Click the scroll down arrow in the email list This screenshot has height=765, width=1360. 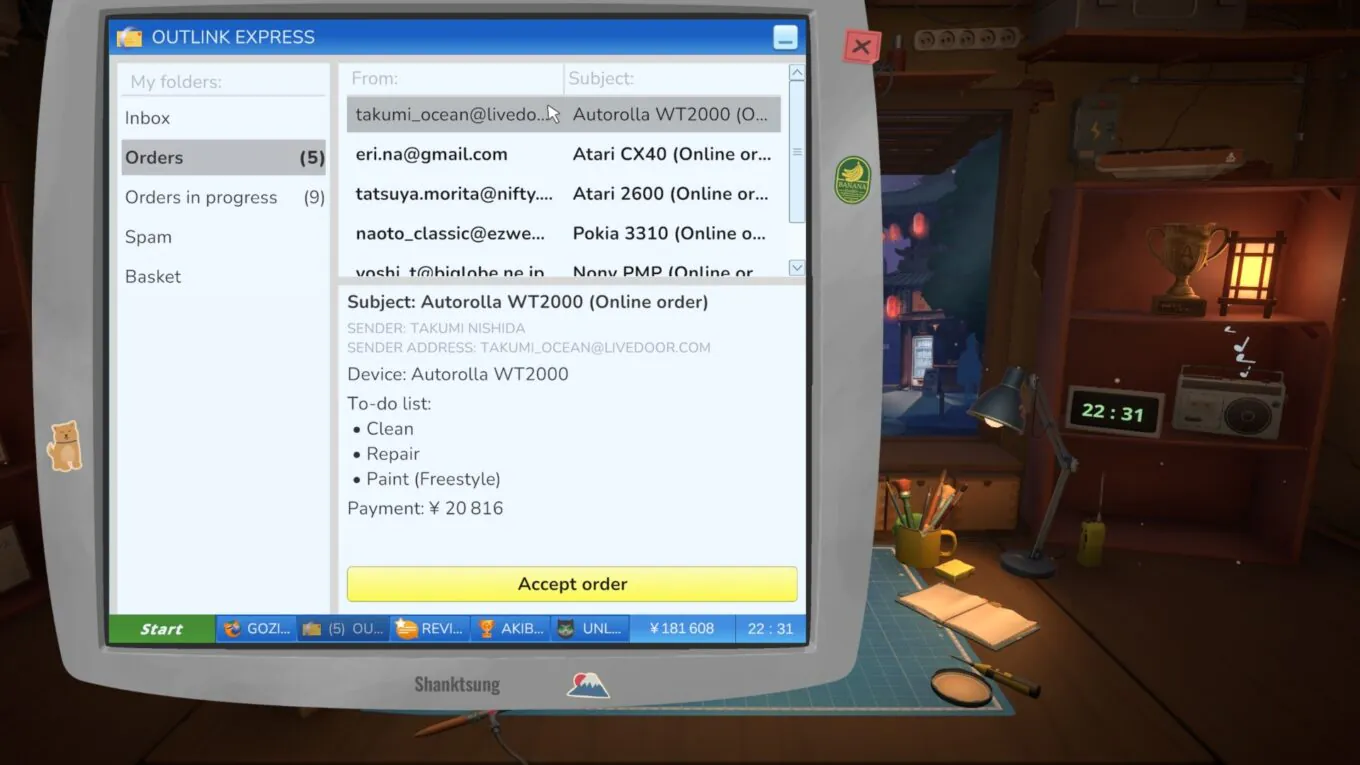pos(797,267)
